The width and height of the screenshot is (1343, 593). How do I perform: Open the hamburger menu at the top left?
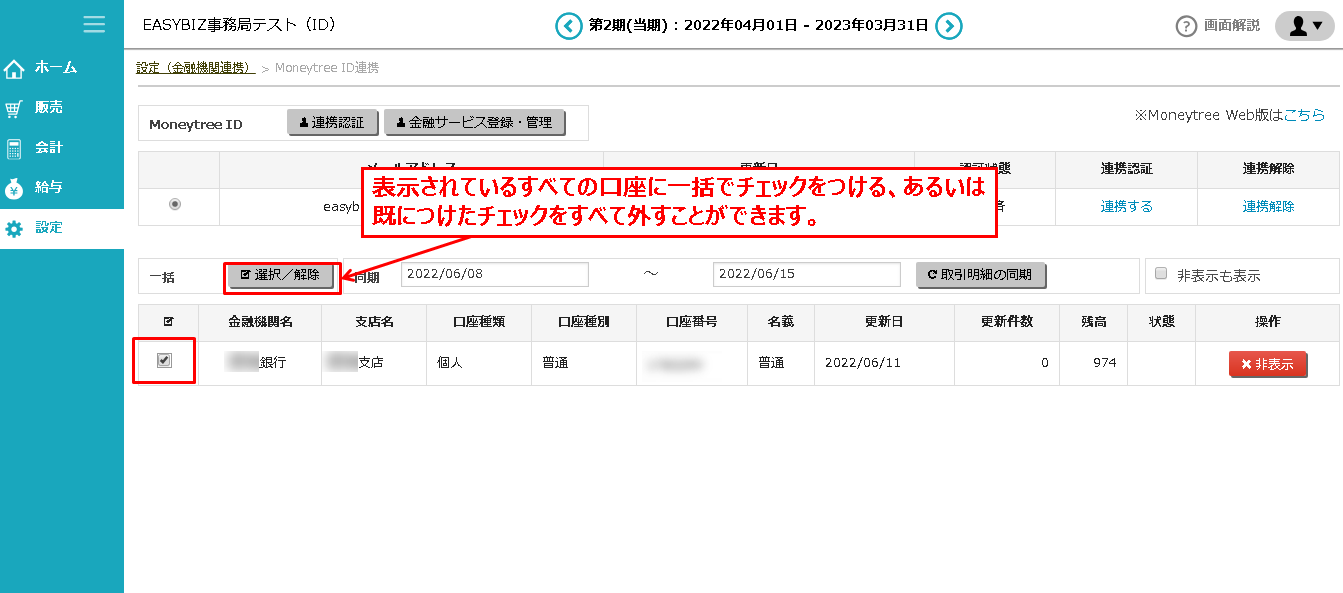[x=94, y=24]
